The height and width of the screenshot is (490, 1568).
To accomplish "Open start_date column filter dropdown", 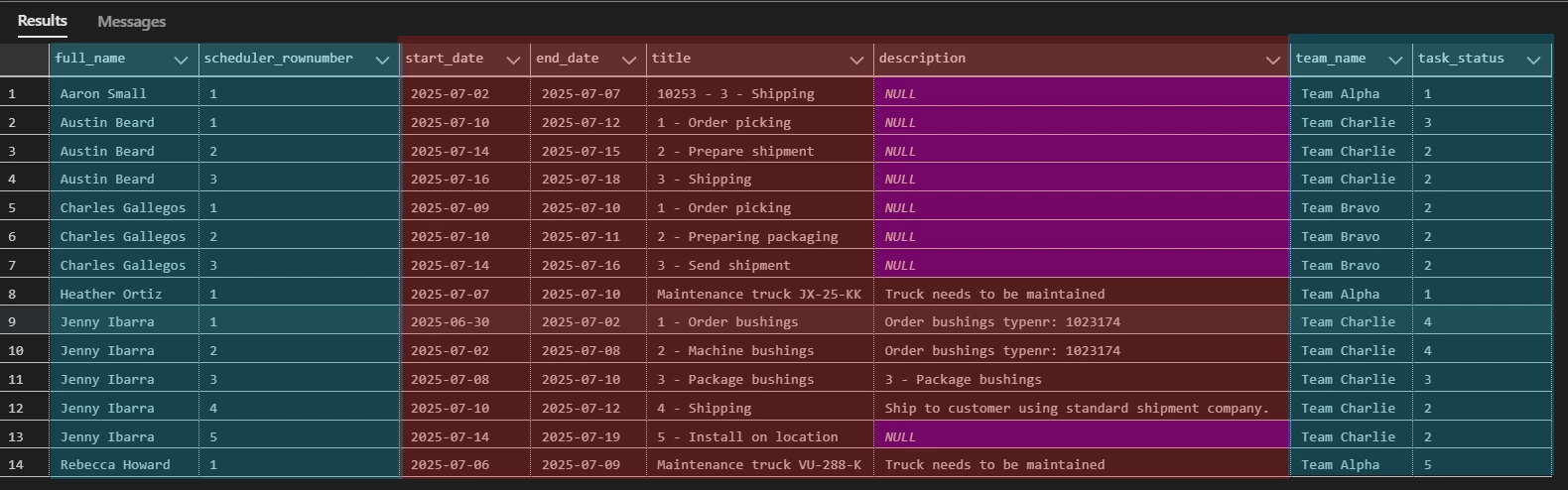I will [513, 61].
